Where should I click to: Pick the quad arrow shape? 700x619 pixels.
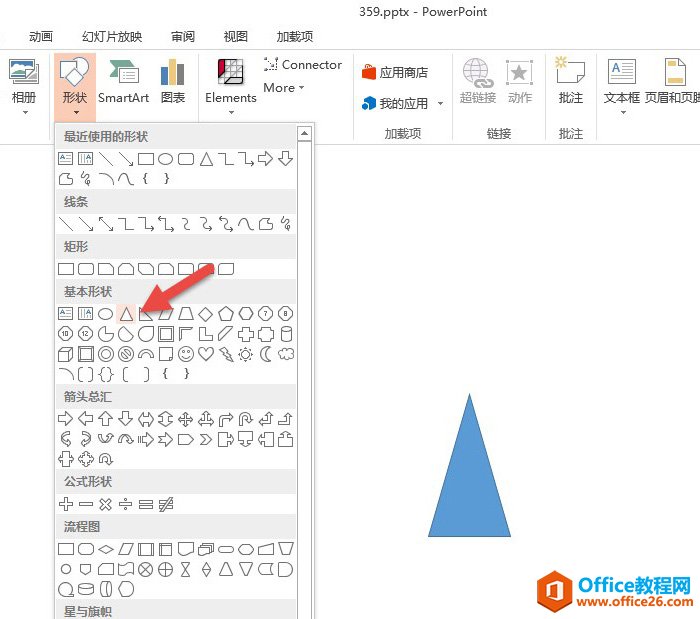pos(185,420)
